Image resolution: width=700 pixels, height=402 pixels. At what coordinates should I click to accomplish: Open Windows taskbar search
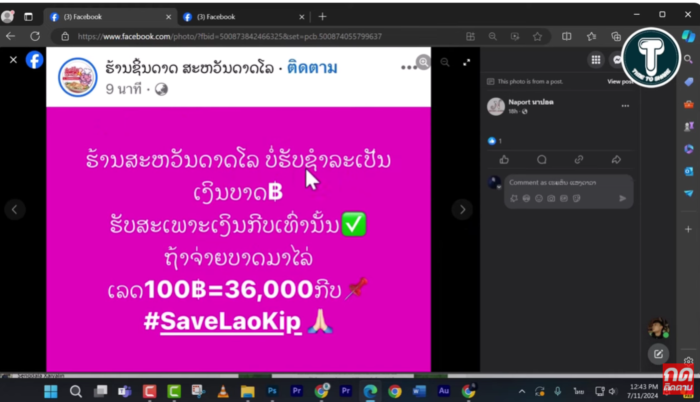coord(76,392)
